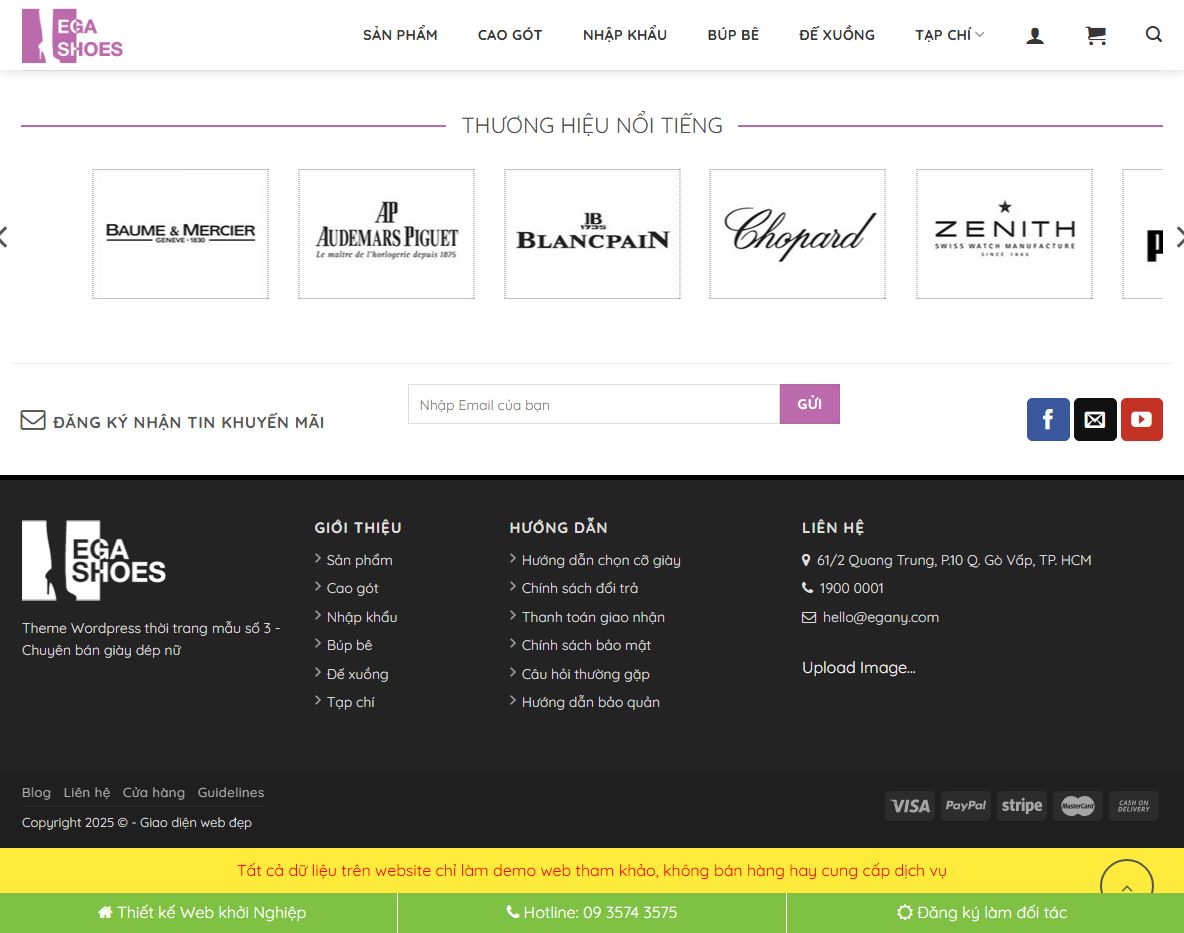Open footer link Sản phẩm
The height and width of the screenshot is (933, 1184).
coord(359,560)
